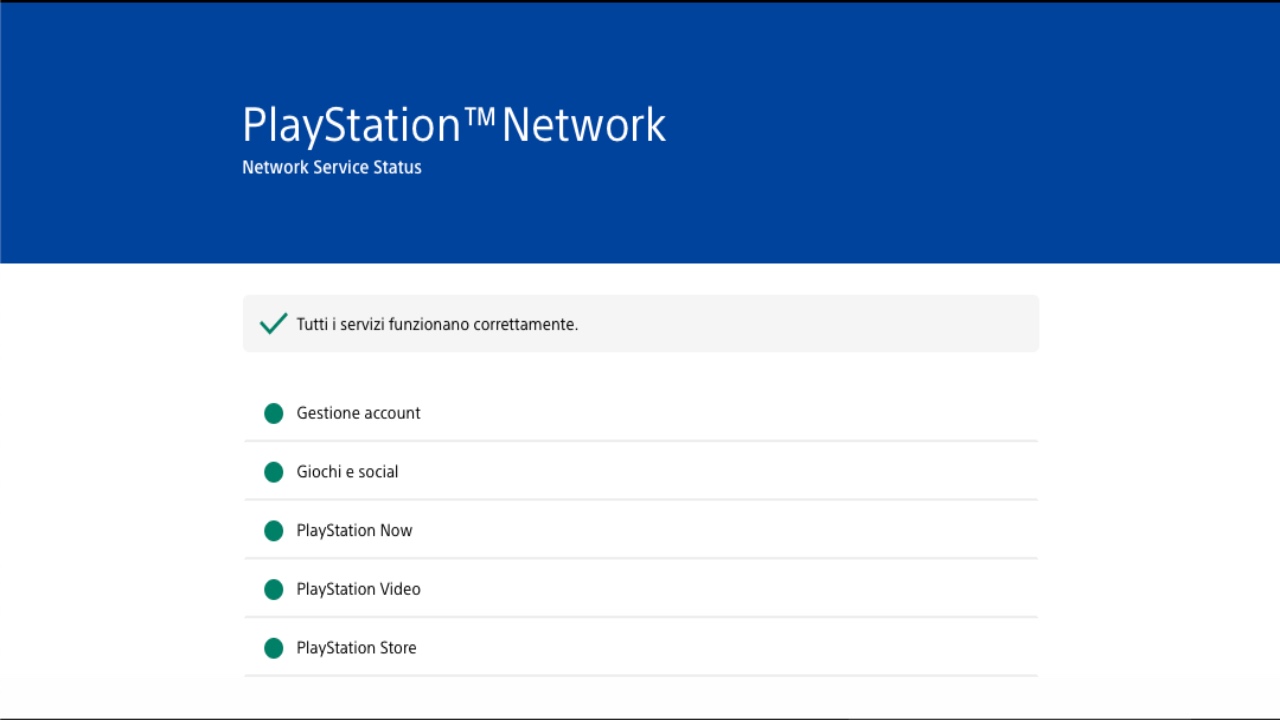1280x720 pixels.
Task: Select the PlayStation Video label text
Action: (358, 590)
